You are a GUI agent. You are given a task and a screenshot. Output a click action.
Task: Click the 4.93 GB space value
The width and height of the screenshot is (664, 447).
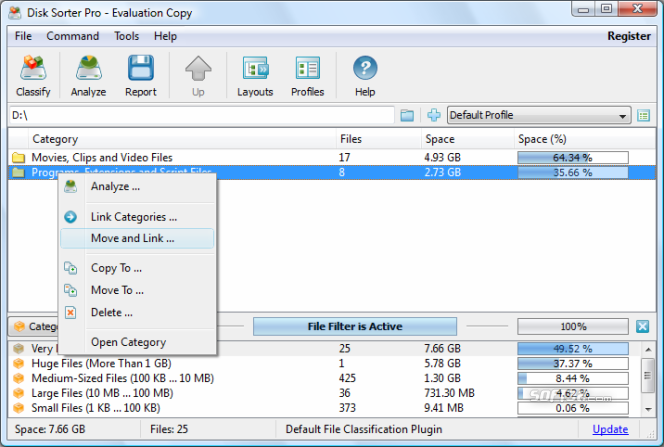tap(443, 157)
